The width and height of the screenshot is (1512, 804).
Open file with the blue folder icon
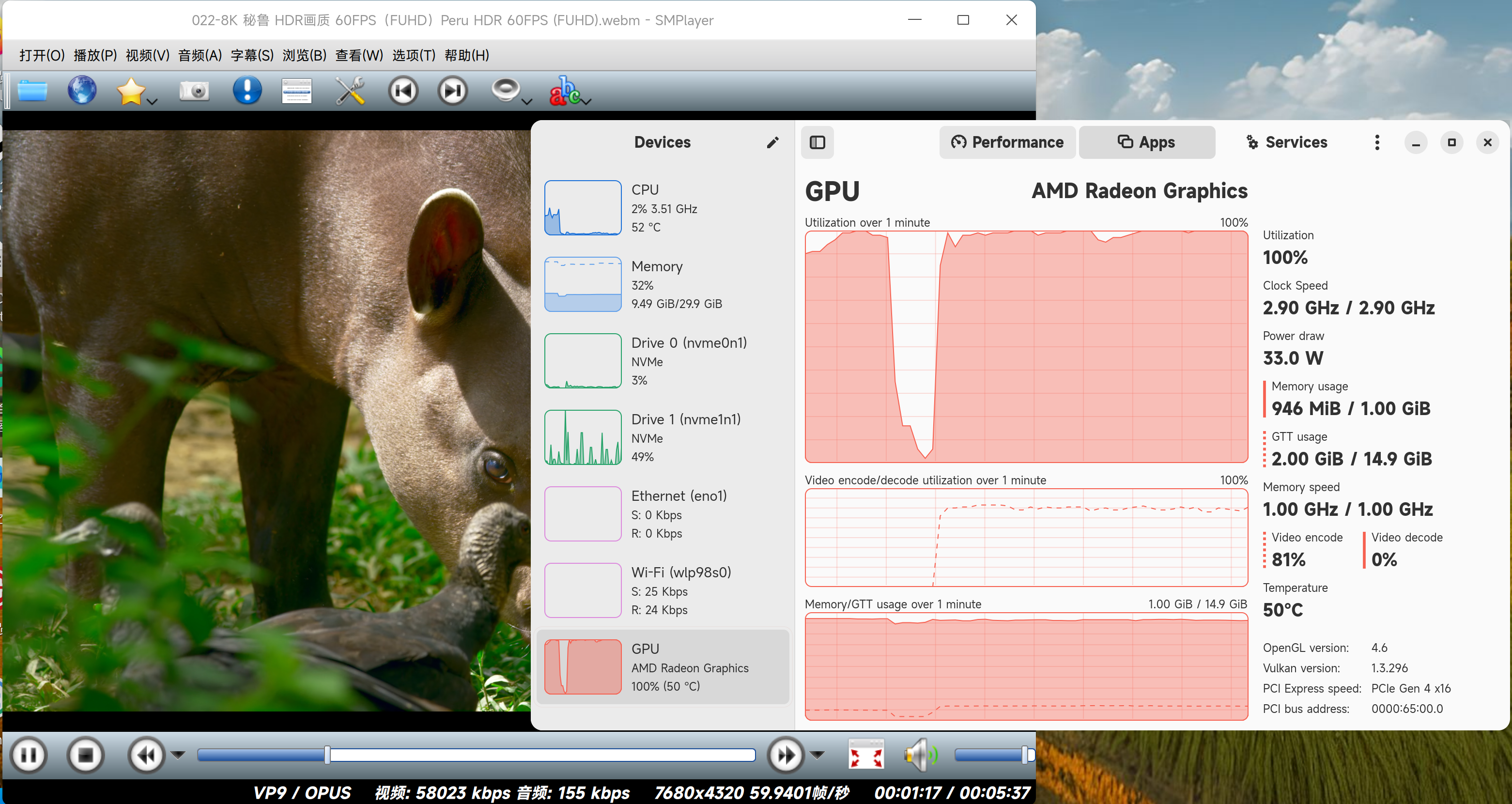point(32,91)
